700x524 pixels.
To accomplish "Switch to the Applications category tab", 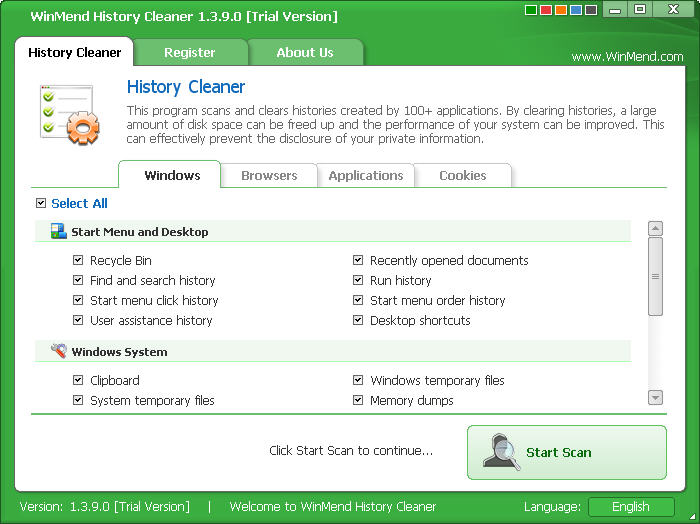I will (x=366, y=175).
